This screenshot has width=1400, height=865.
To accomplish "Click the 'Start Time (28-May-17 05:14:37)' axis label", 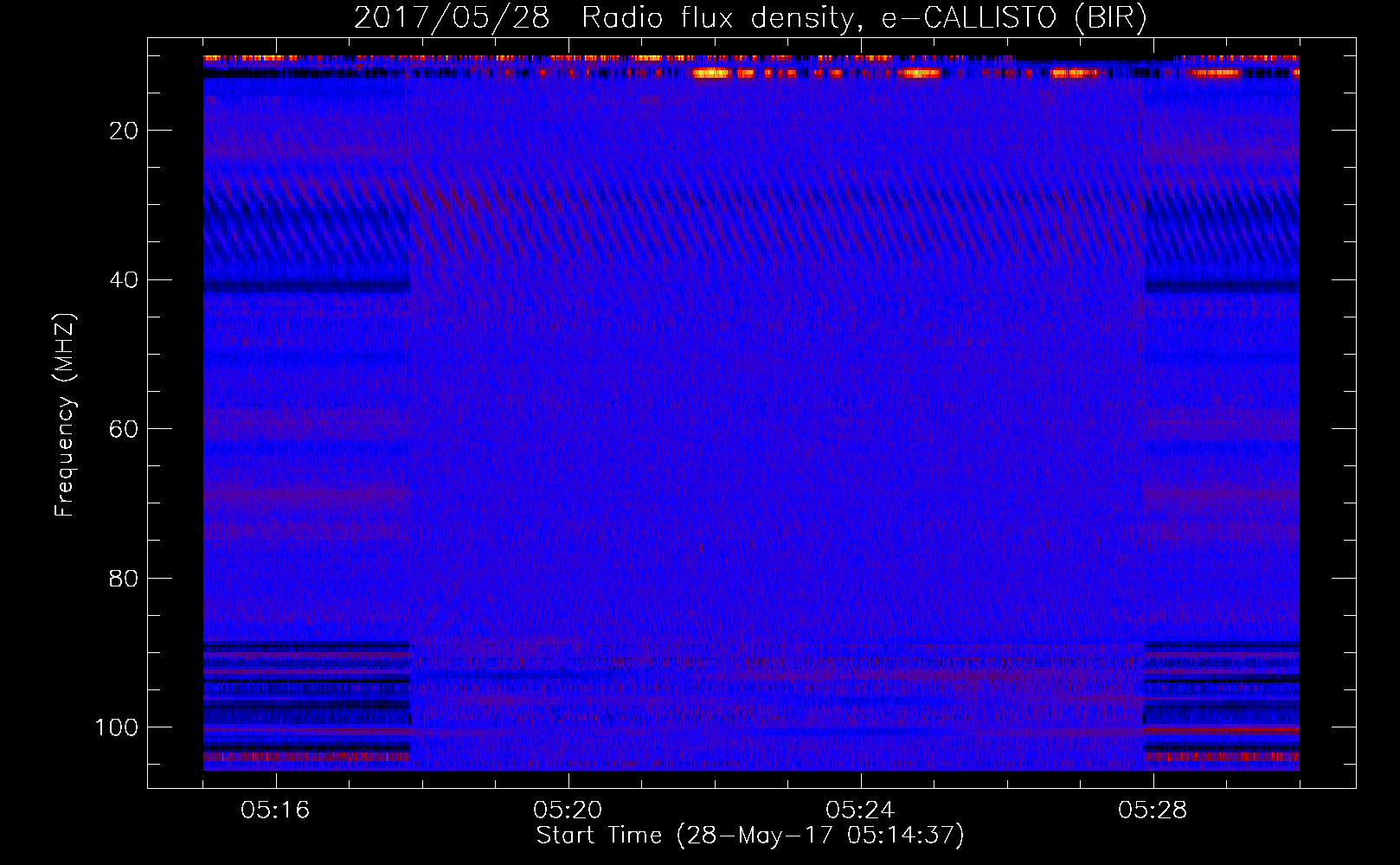I will (750, 836).
